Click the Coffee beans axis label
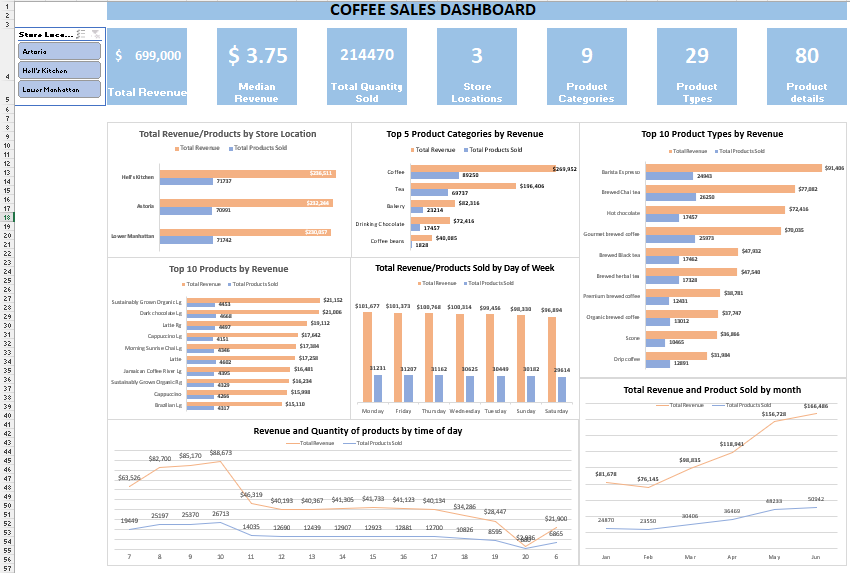The width and height of the screenshot is (850, 573). 388,241
